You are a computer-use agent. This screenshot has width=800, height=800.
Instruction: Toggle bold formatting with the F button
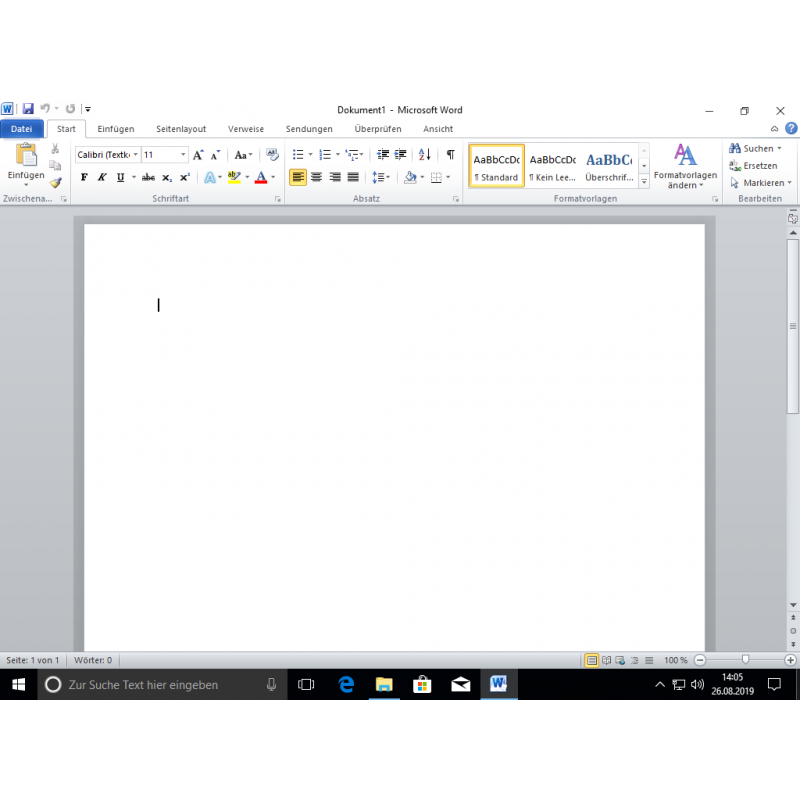point(84,177)
